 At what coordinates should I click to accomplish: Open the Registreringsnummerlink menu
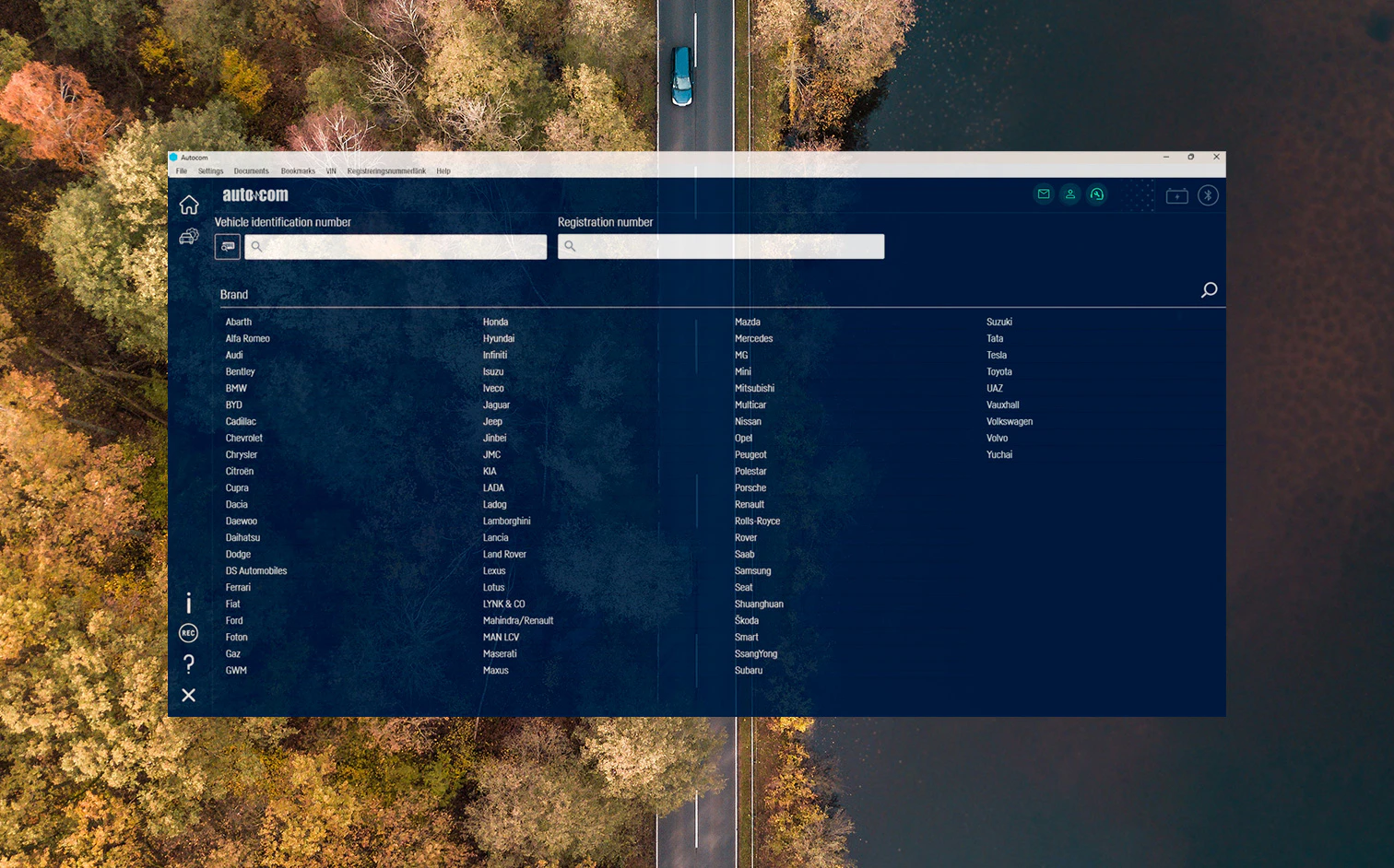386,171
